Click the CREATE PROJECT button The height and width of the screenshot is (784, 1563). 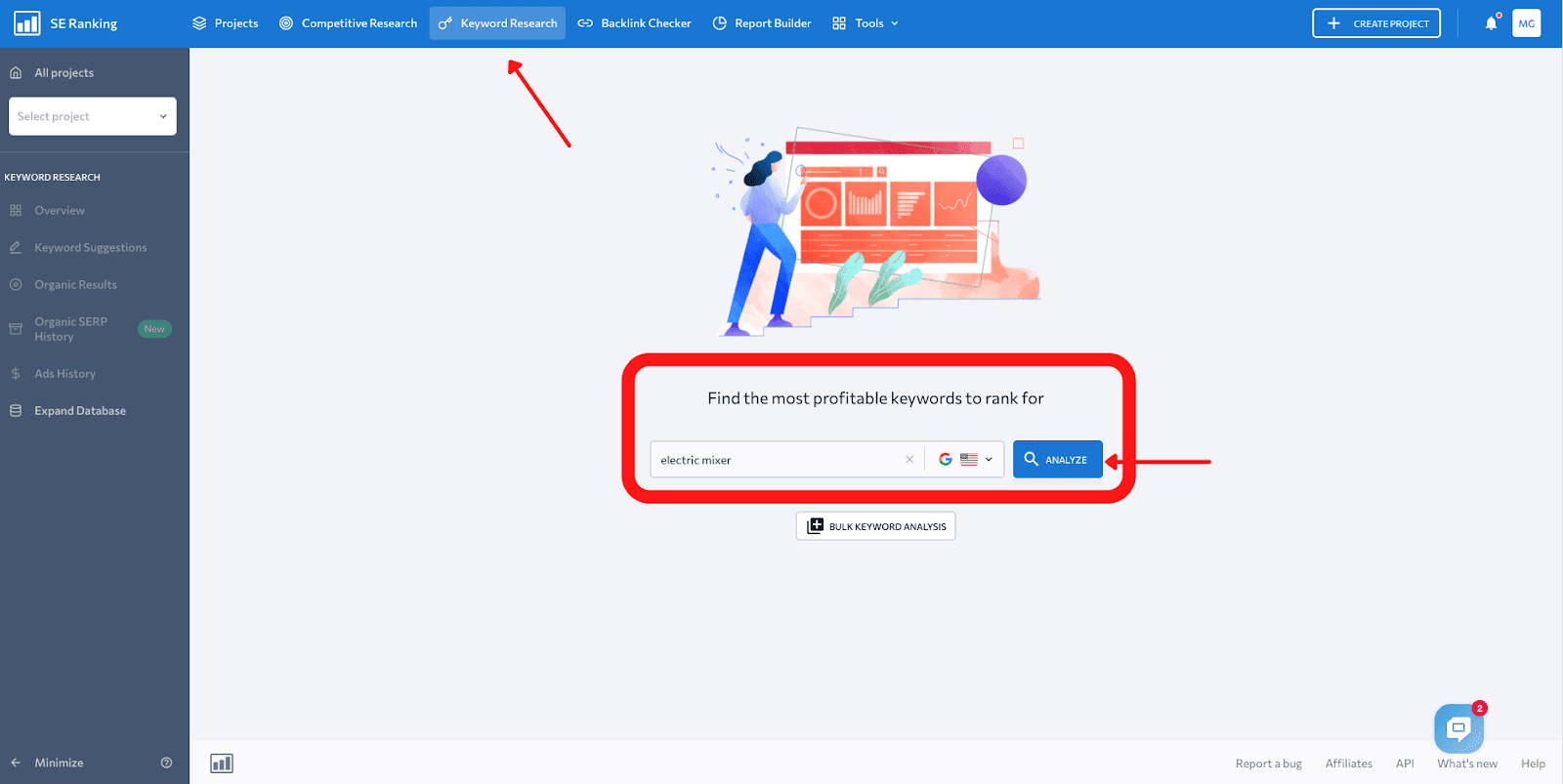[1376, 23]
